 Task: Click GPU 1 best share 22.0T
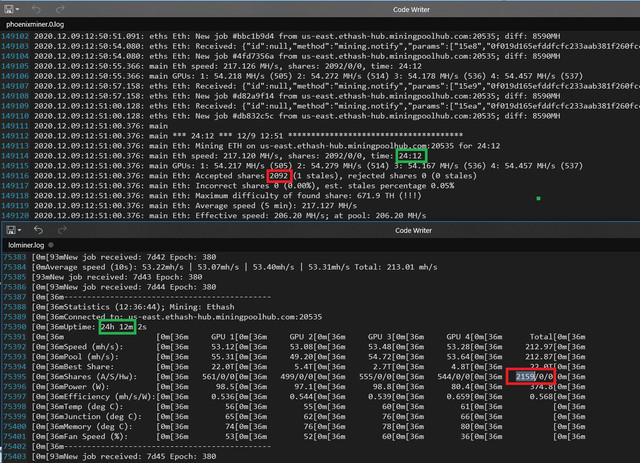(224, 367)
